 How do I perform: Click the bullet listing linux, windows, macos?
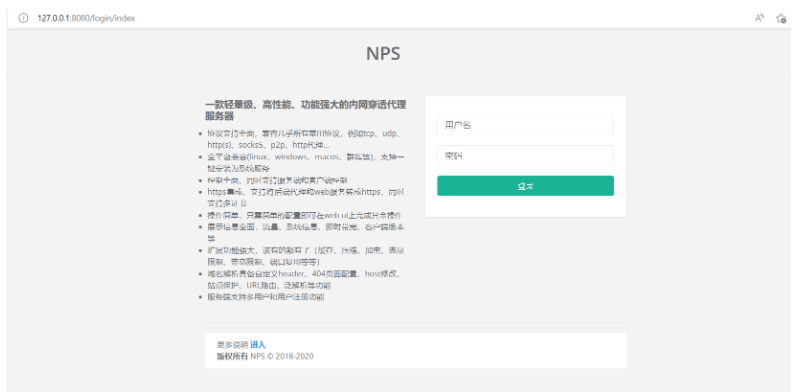pyautogui.click(x=306, y=163)
